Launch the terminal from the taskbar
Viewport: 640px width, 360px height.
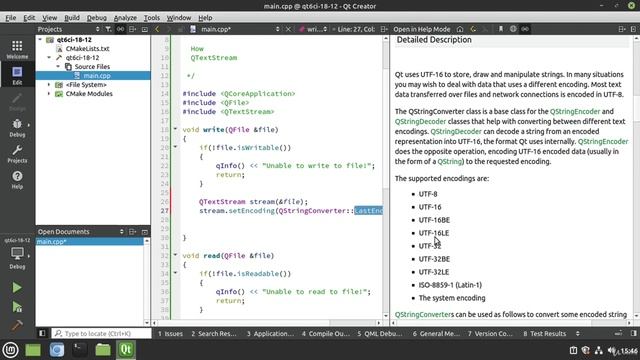click(80, 350)
